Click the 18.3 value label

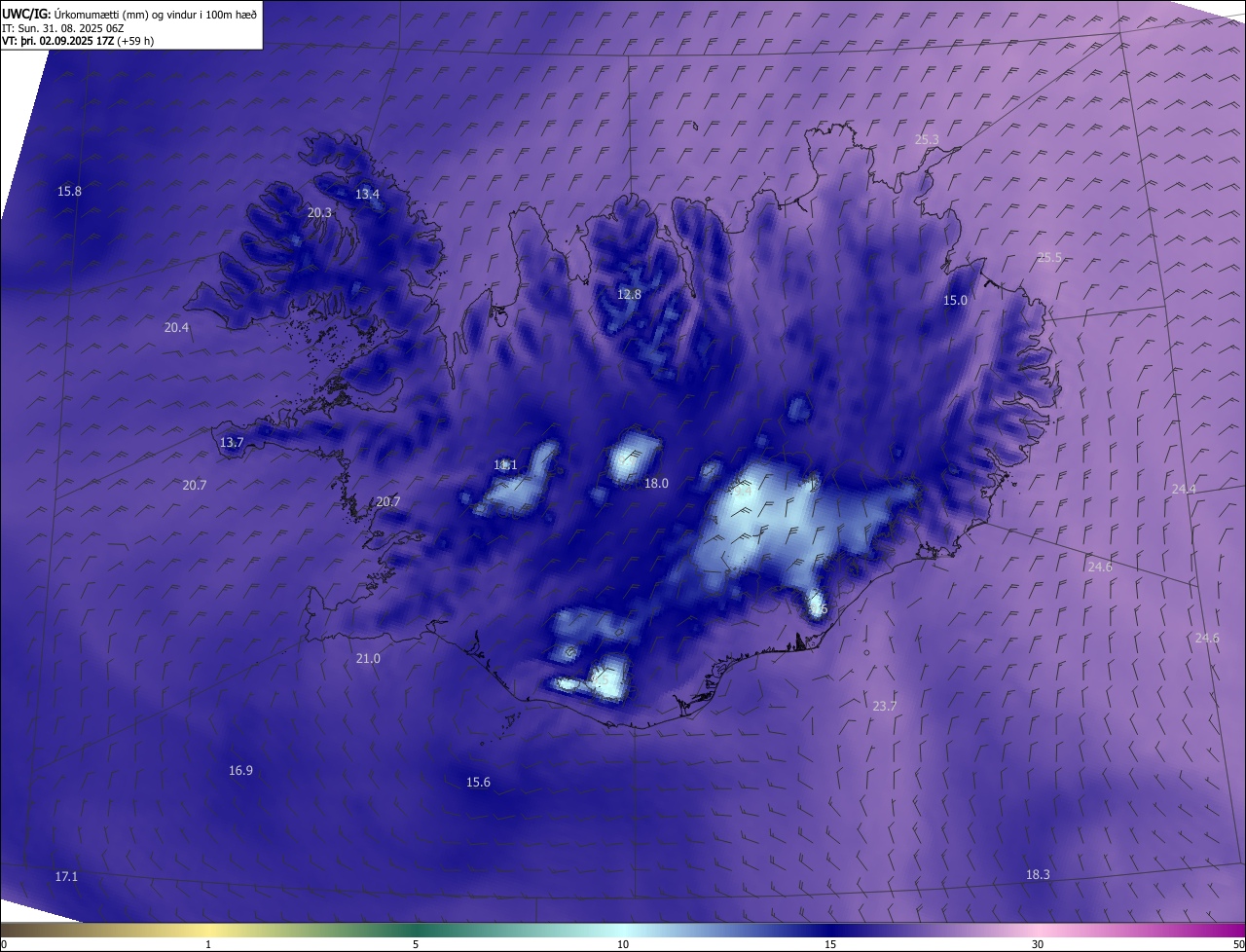pos(1038,875)
